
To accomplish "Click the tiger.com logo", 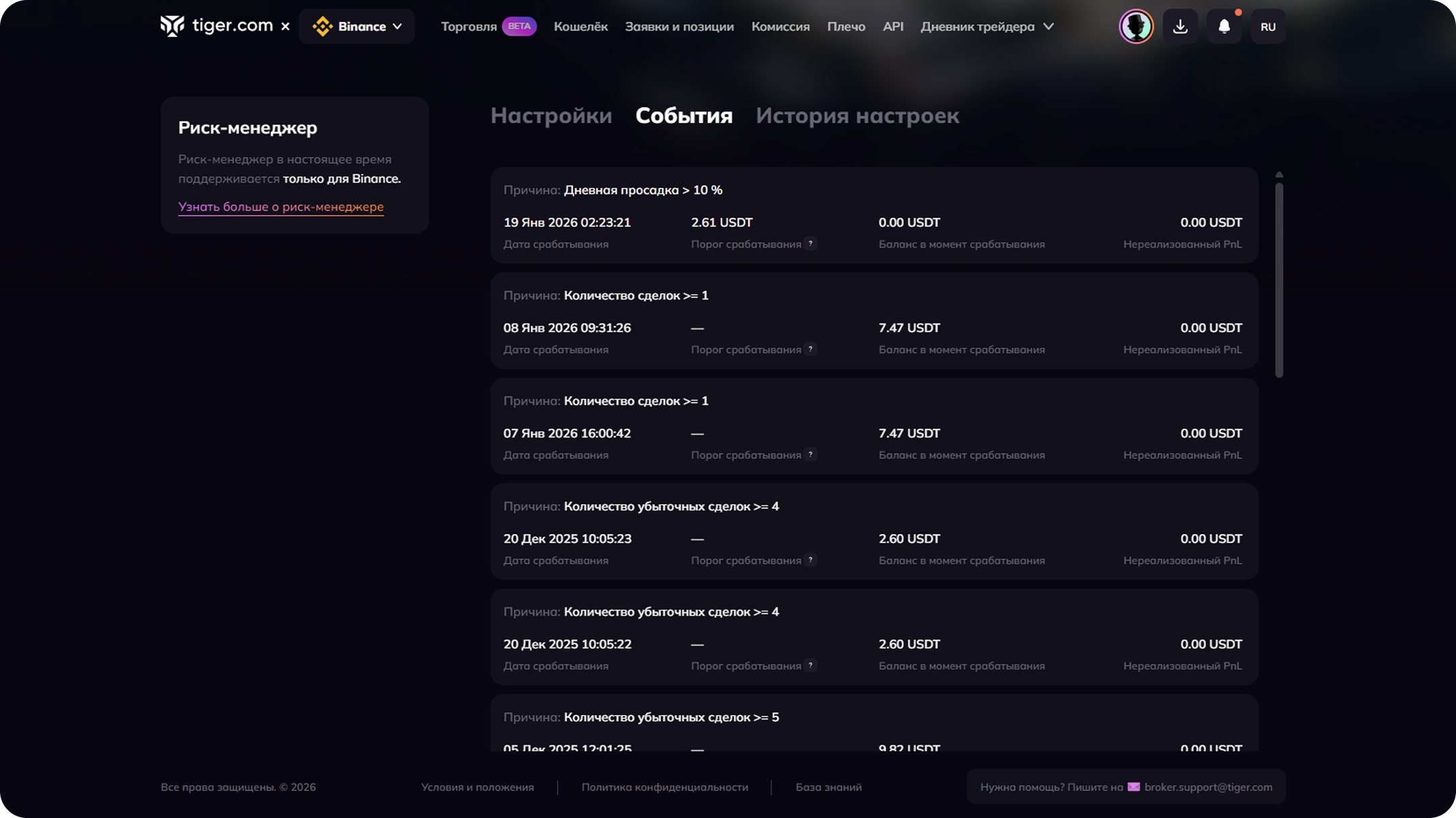I will click(216, 26).
